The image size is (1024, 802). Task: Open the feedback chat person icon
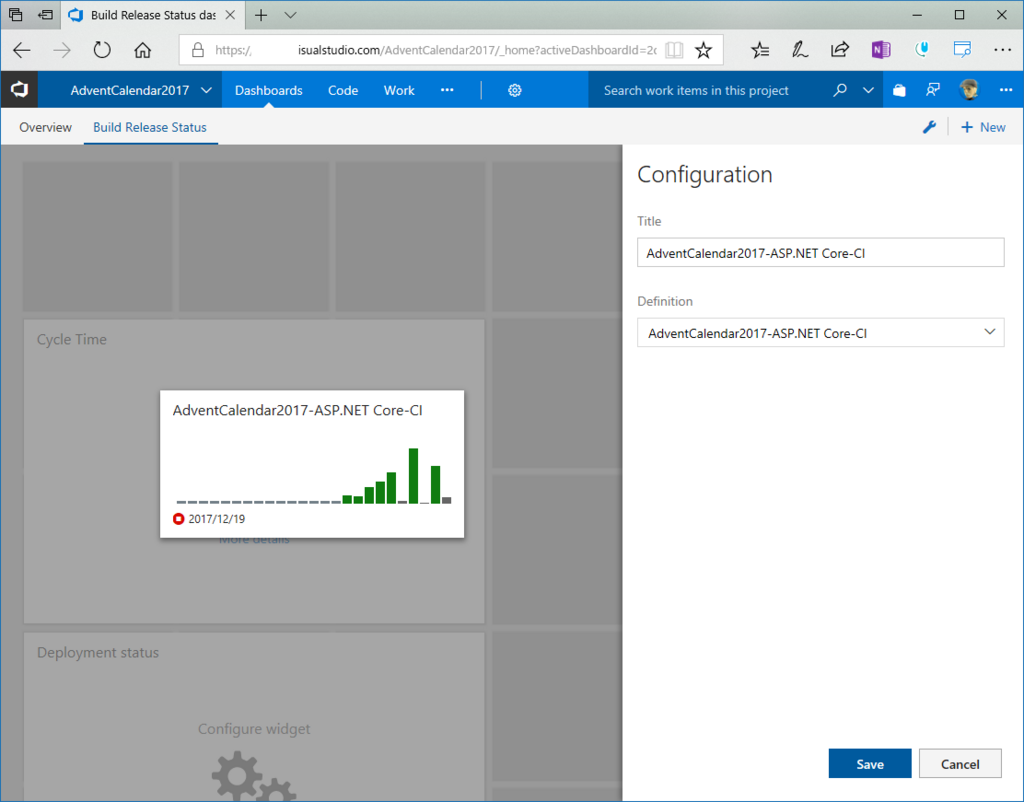tap(933, 90)
